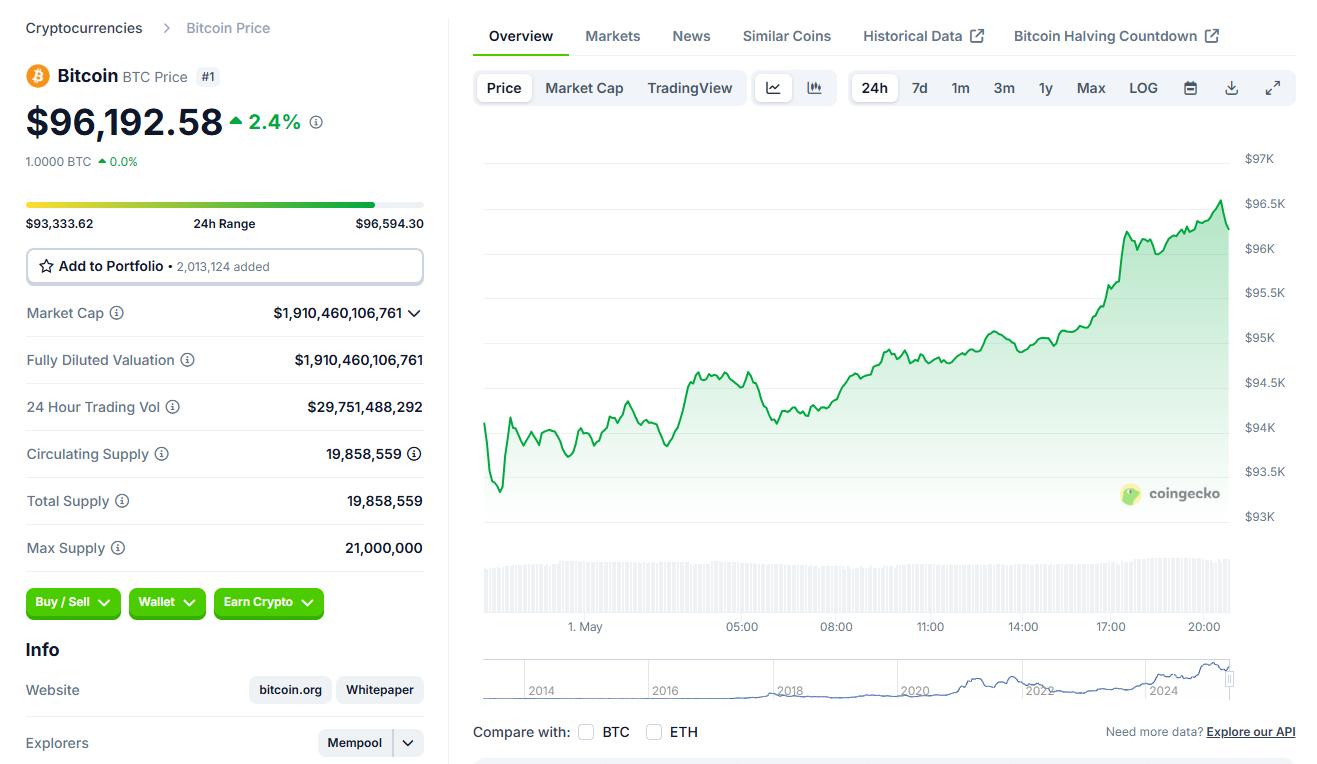Screen dimensions: 1317x764
Task: Download chart data icon
Action: tap(1231, 88)
